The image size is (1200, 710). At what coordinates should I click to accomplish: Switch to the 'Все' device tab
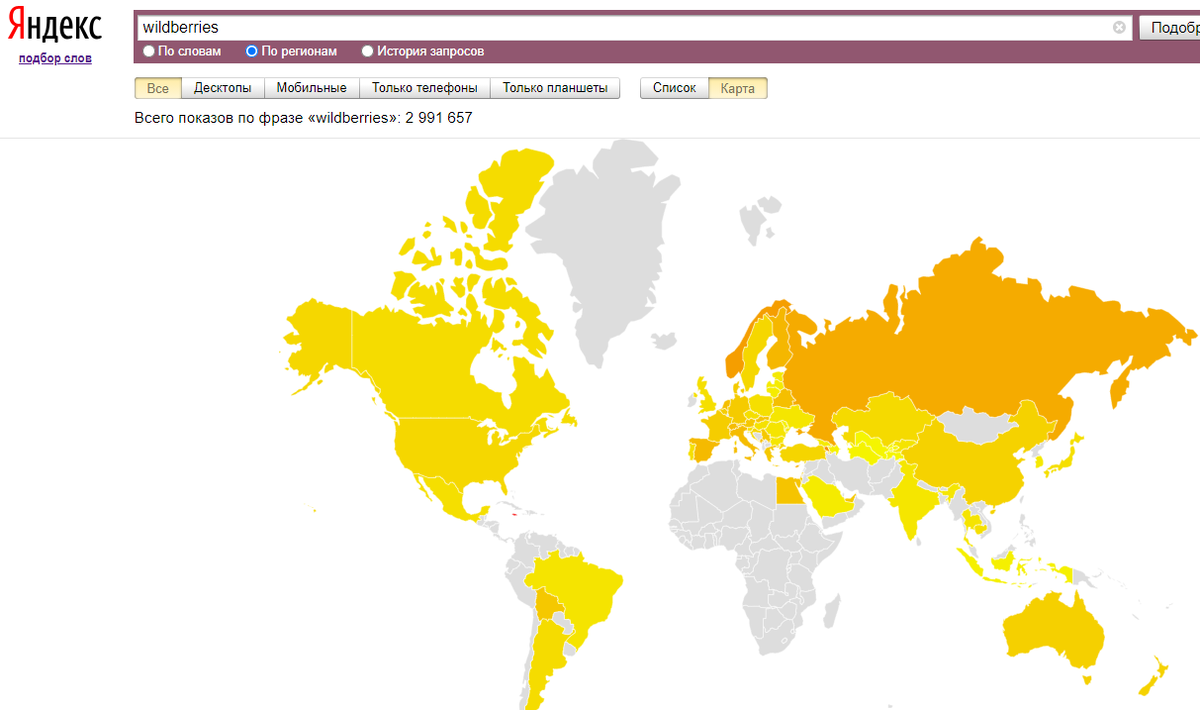(158, 88)
